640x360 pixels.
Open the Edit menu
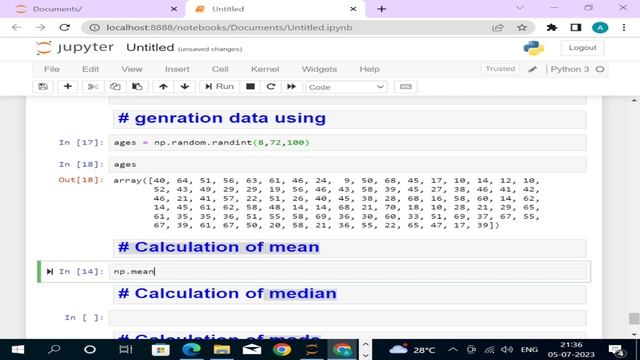(91, 69)
